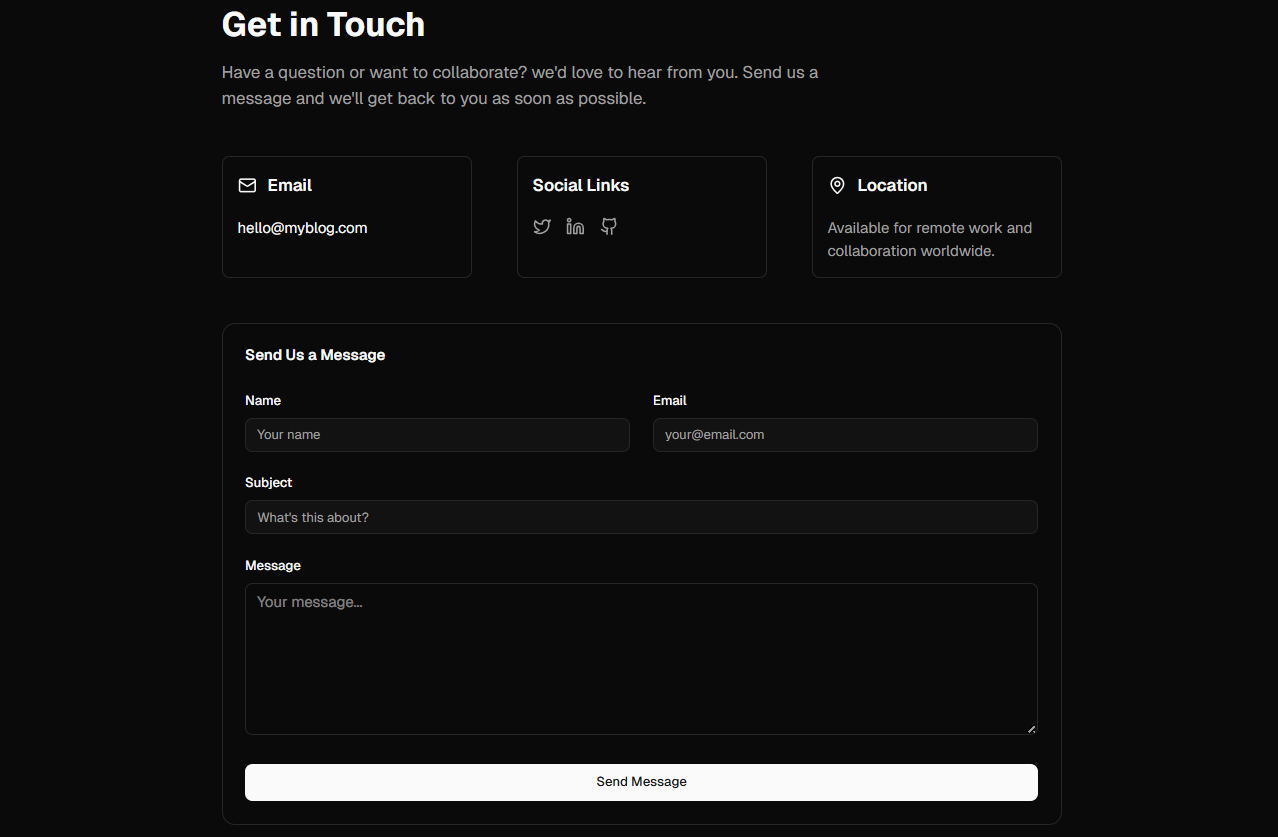Grab the message box resize handle
1278x837 pixels.
coord(1031,728)
